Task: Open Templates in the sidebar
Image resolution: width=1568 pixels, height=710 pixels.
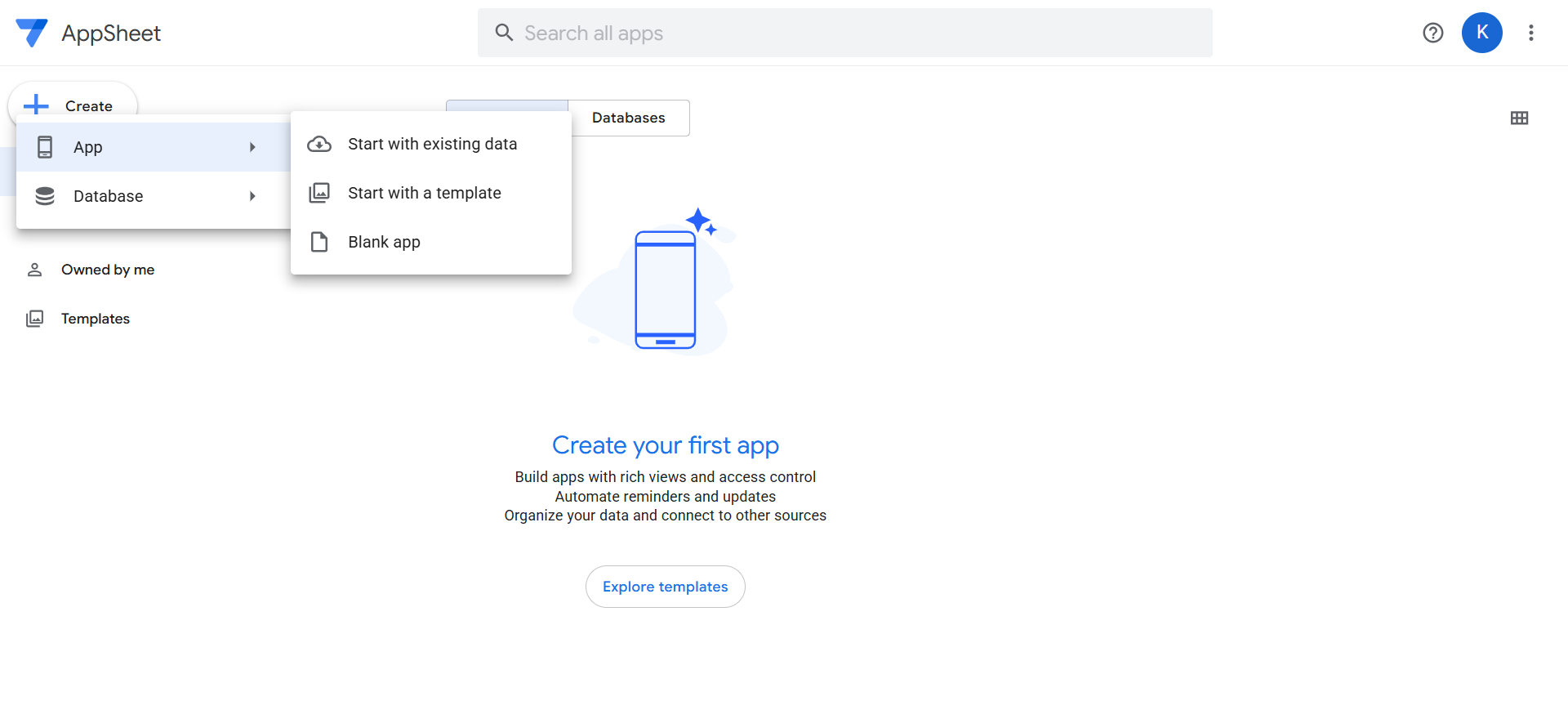Action: coord(96,319)
